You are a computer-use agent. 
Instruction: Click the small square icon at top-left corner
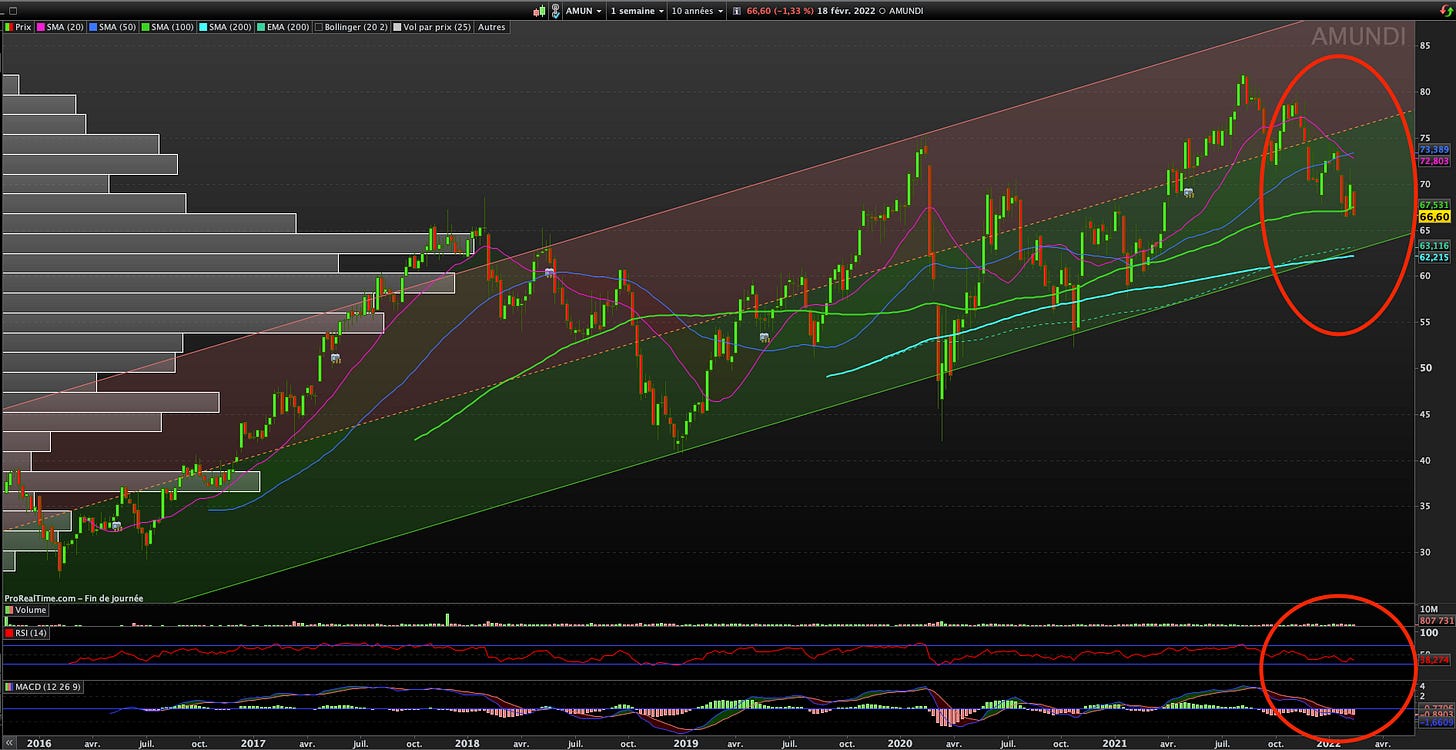point(13,11)
